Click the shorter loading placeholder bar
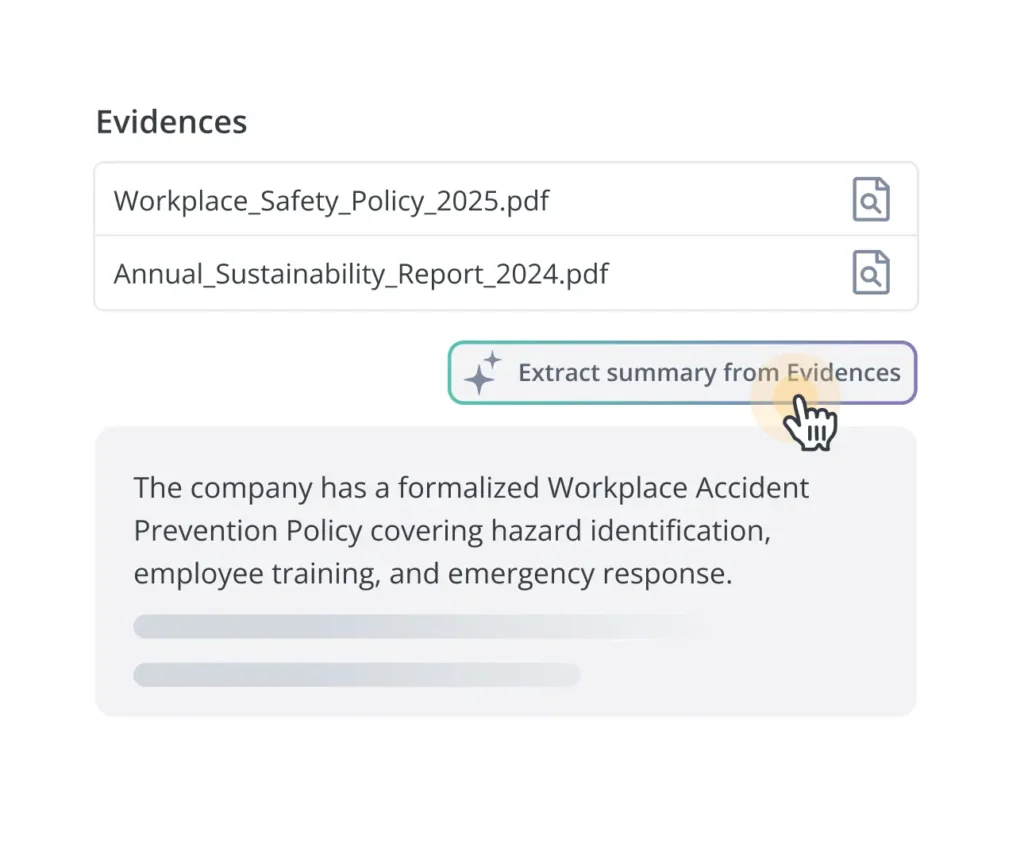1024x843 pixels. coord(356,675)
